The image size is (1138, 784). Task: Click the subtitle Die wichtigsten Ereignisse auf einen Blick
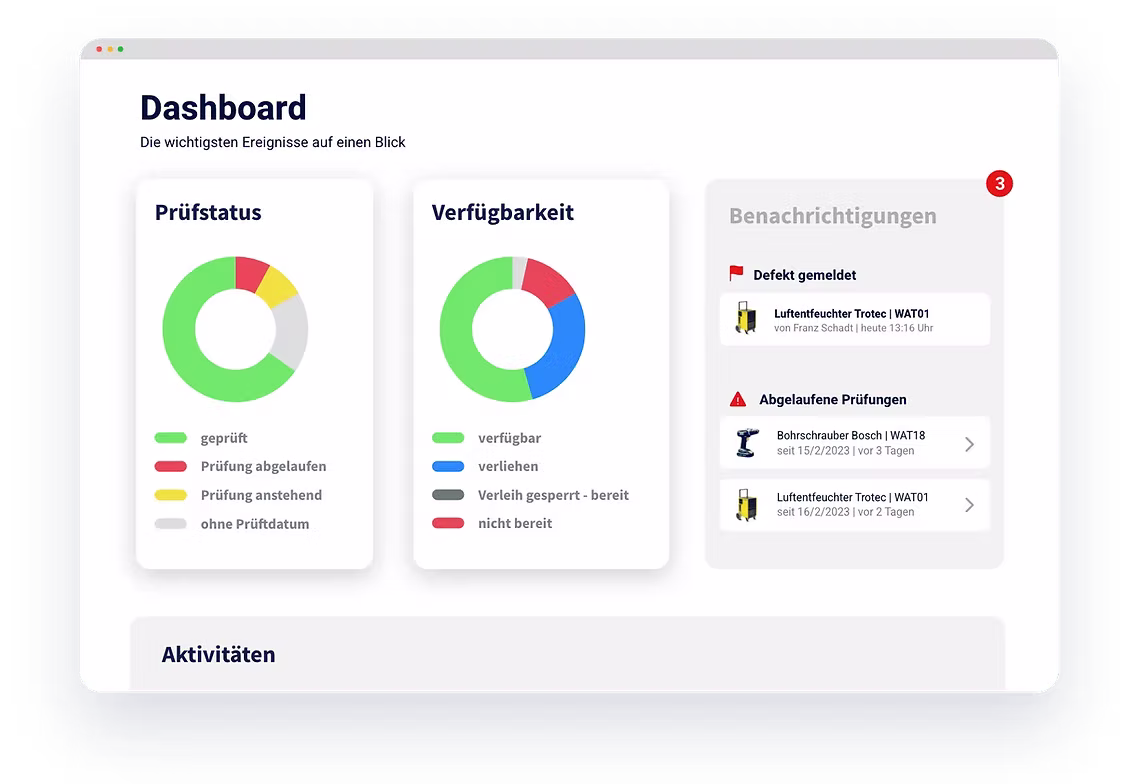[x=273, y=142]
